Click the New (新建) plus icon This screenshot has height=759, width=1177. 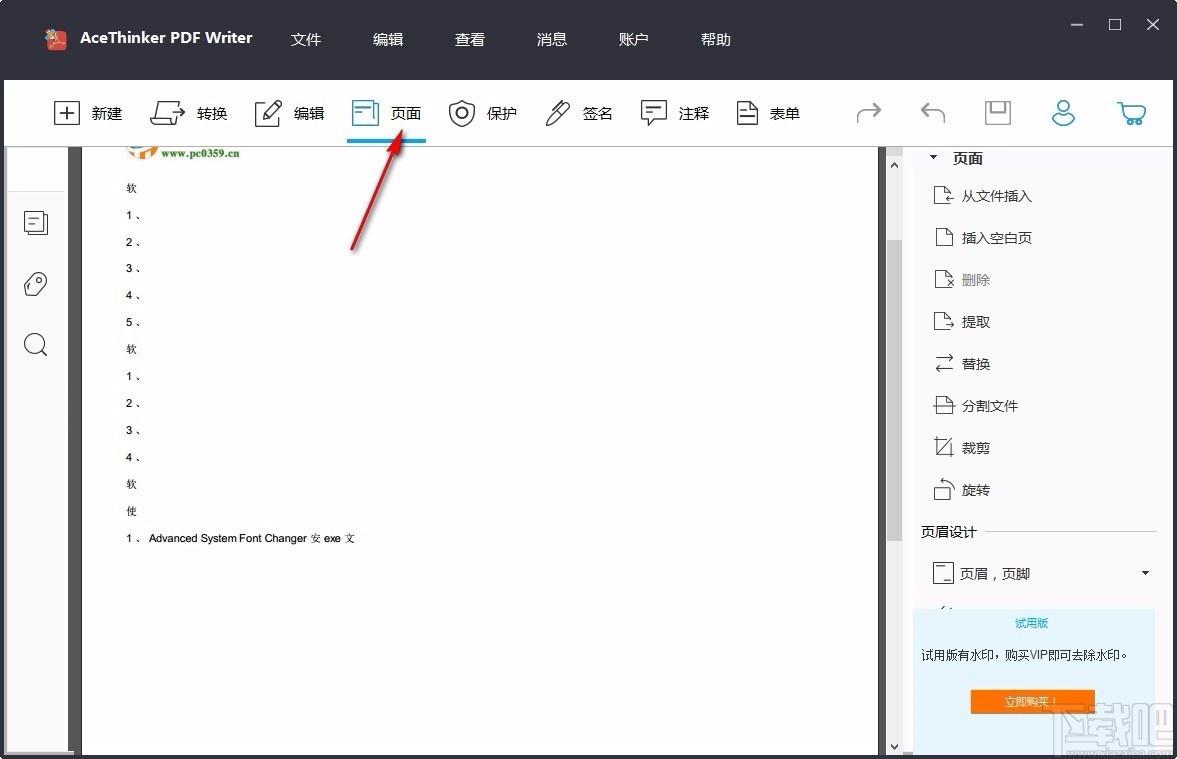67,113
